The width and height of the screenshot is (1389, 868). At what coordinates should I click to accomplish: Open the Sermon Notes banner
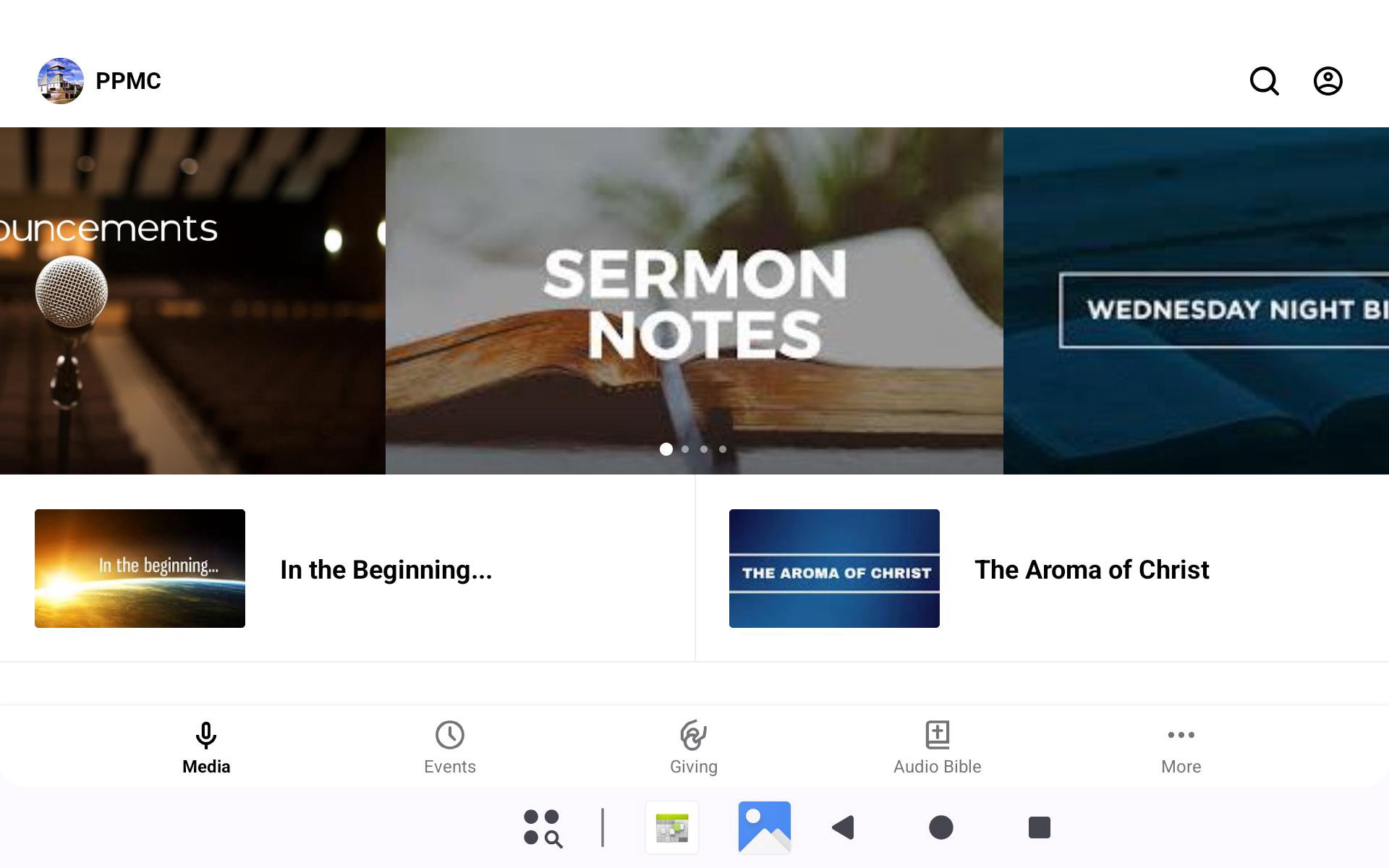pos(694,301)
